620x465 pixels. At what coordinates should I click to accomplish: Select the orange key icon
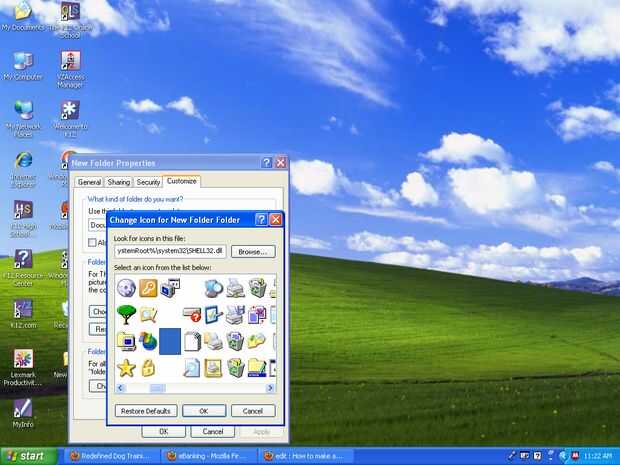coord(148,287)
